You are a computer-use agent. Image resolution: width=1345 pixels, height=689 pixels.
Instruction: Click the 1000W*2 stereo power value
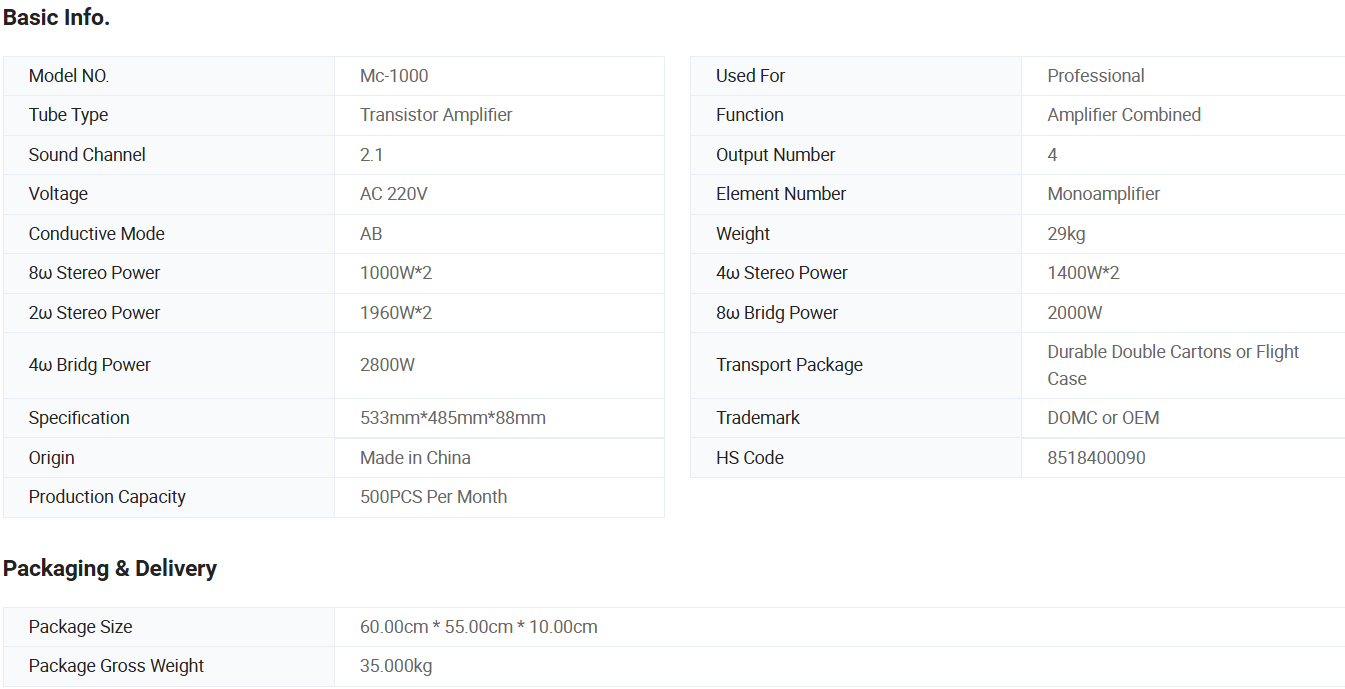point(396,273)
